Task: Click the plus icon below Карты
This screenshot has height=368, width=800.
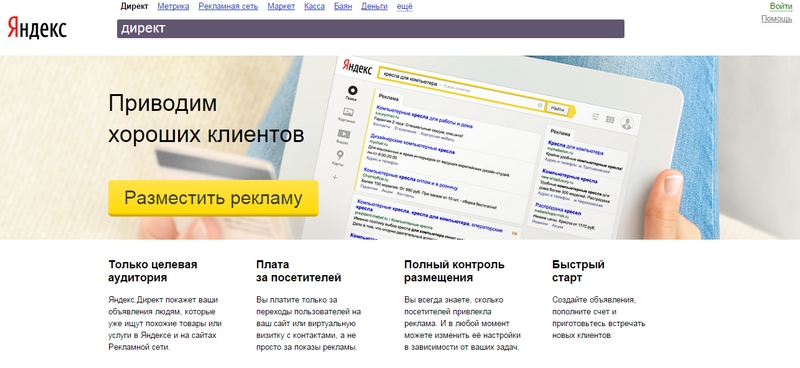Action: tap(335, 177)
